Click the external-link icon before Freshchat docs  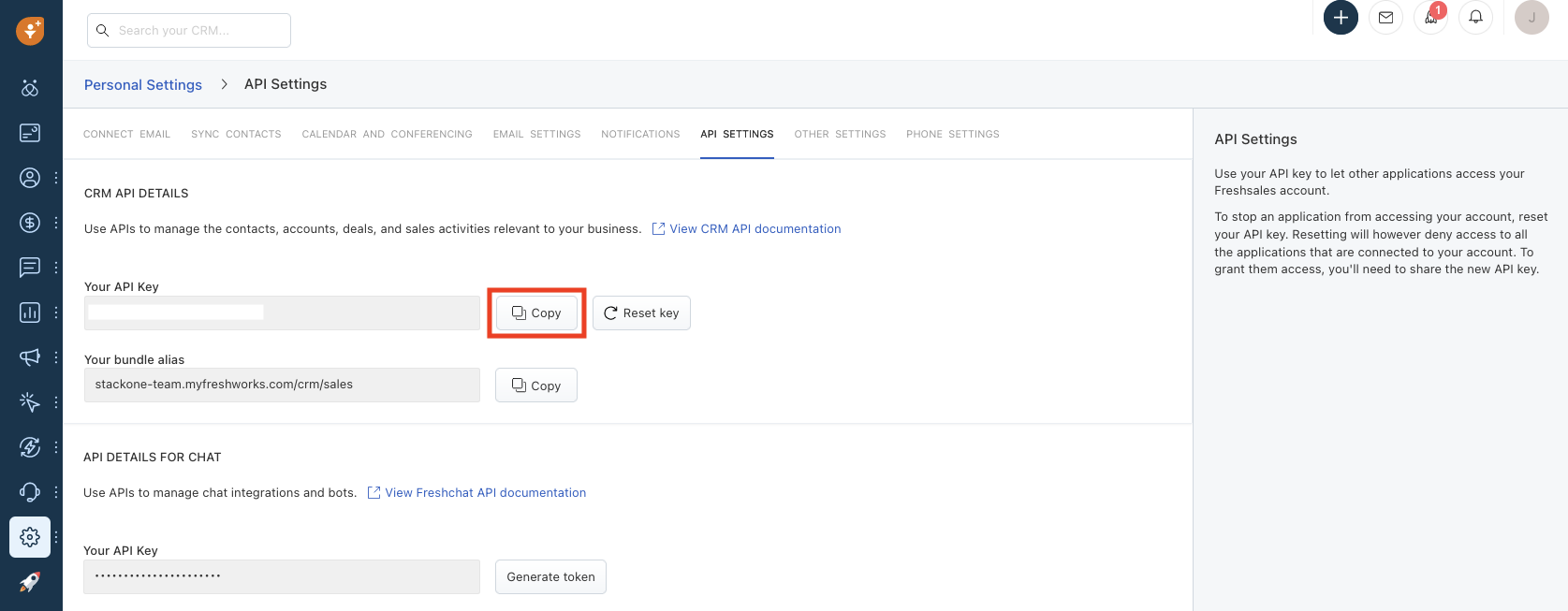point(374,493)
